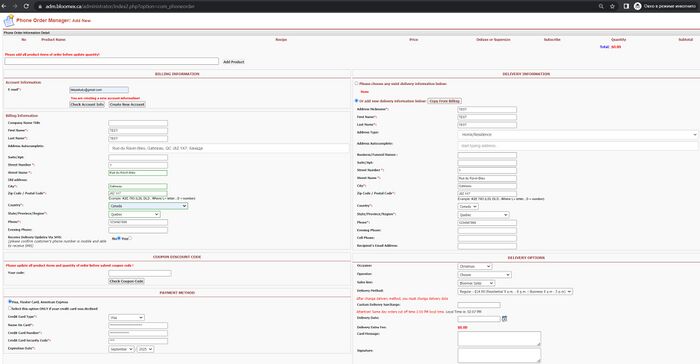The image size is (700, 364).
Task: Click the Create New Account button
Action: coord(127,105)
